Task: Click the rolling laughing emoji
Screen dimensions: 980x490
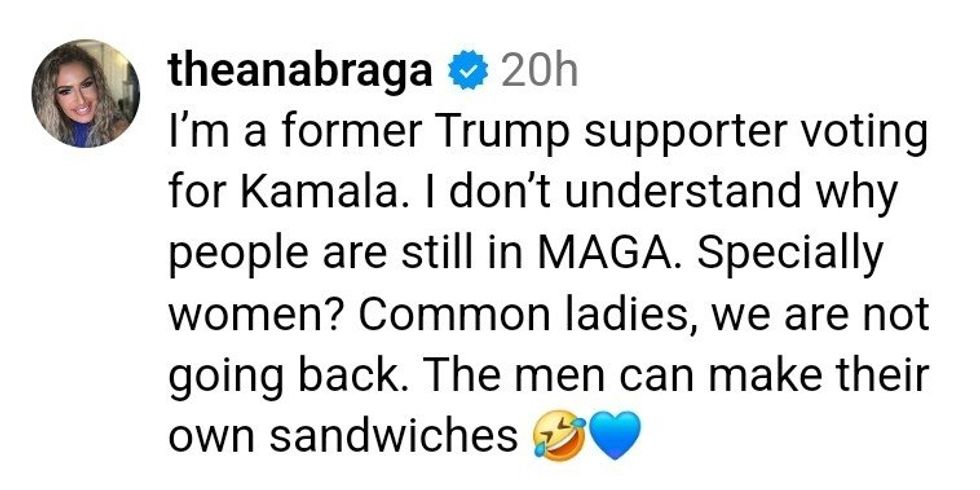Action: (x=555, y=436)
